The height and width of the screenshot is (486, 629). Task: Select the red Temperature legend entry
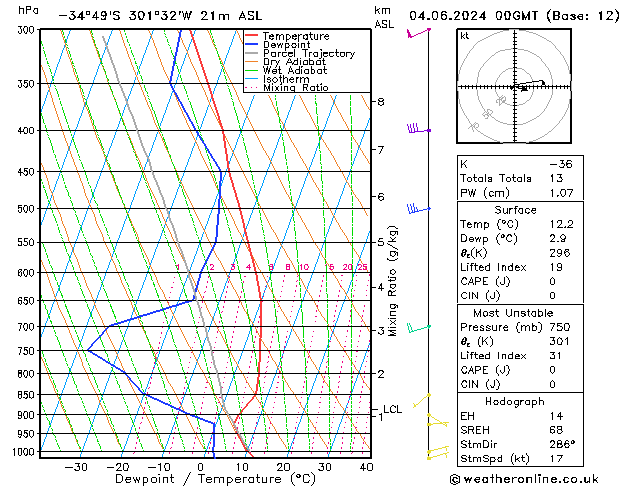pyautogui.click(x=295, y=36)
